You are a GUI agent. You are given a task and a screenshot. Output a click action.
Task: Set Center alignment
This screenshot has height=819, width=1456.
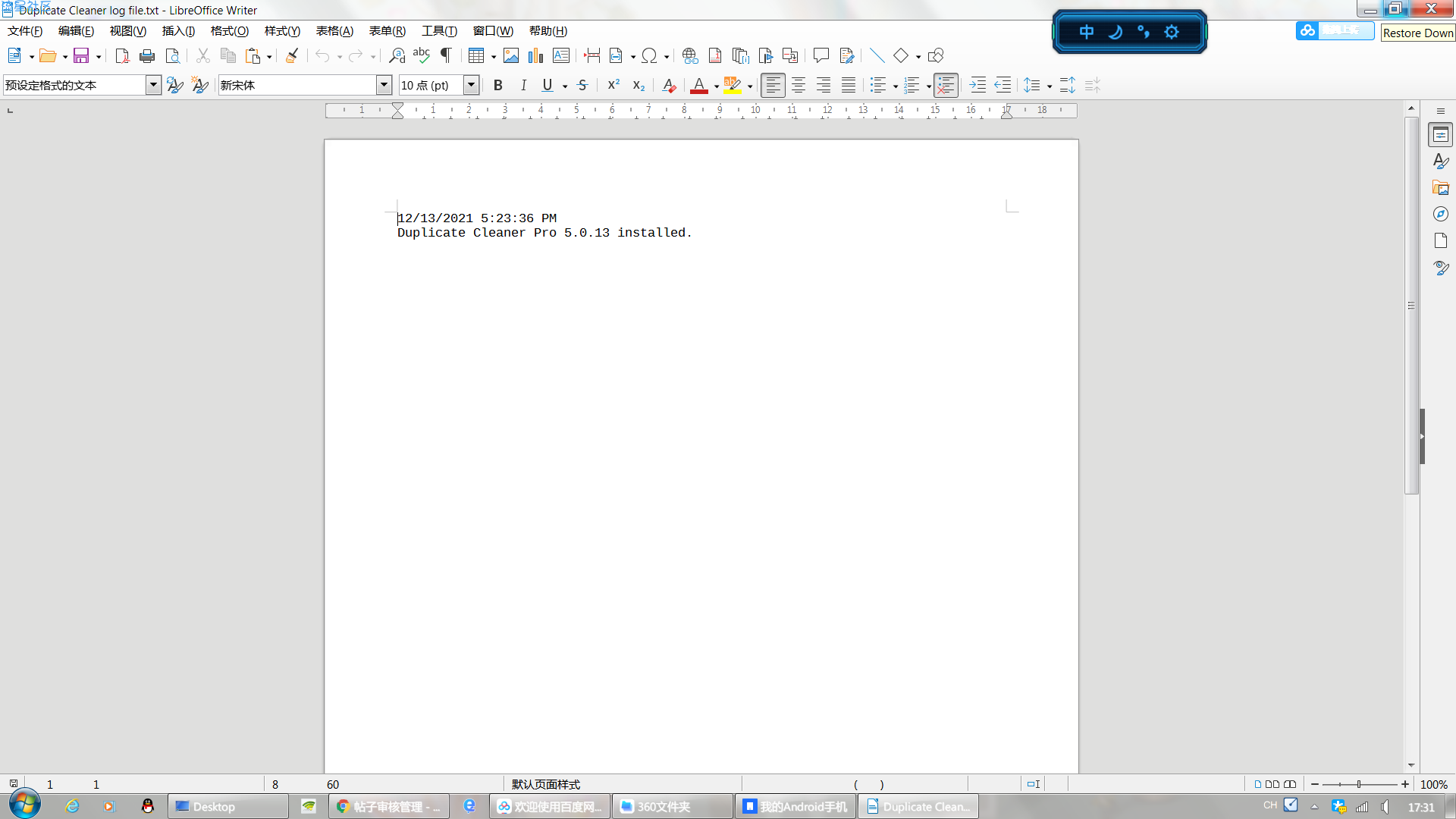pos(799,85)
